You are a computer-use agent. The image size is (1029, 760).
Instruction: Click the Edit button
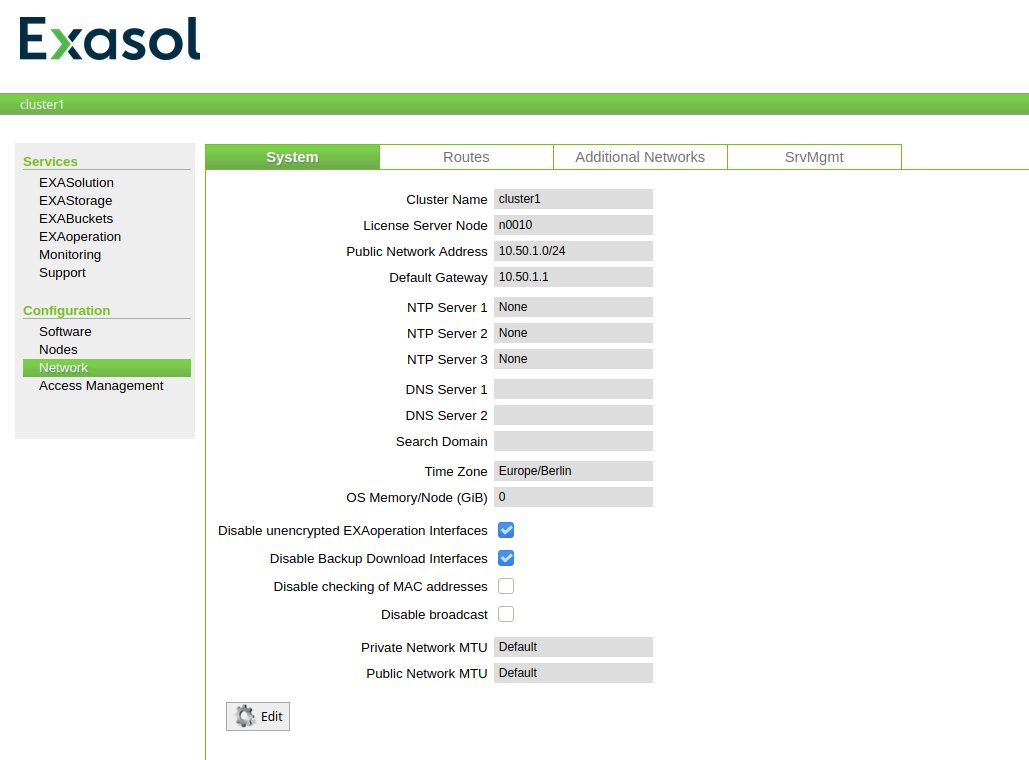pyautogui.click(x=258, y=716)
